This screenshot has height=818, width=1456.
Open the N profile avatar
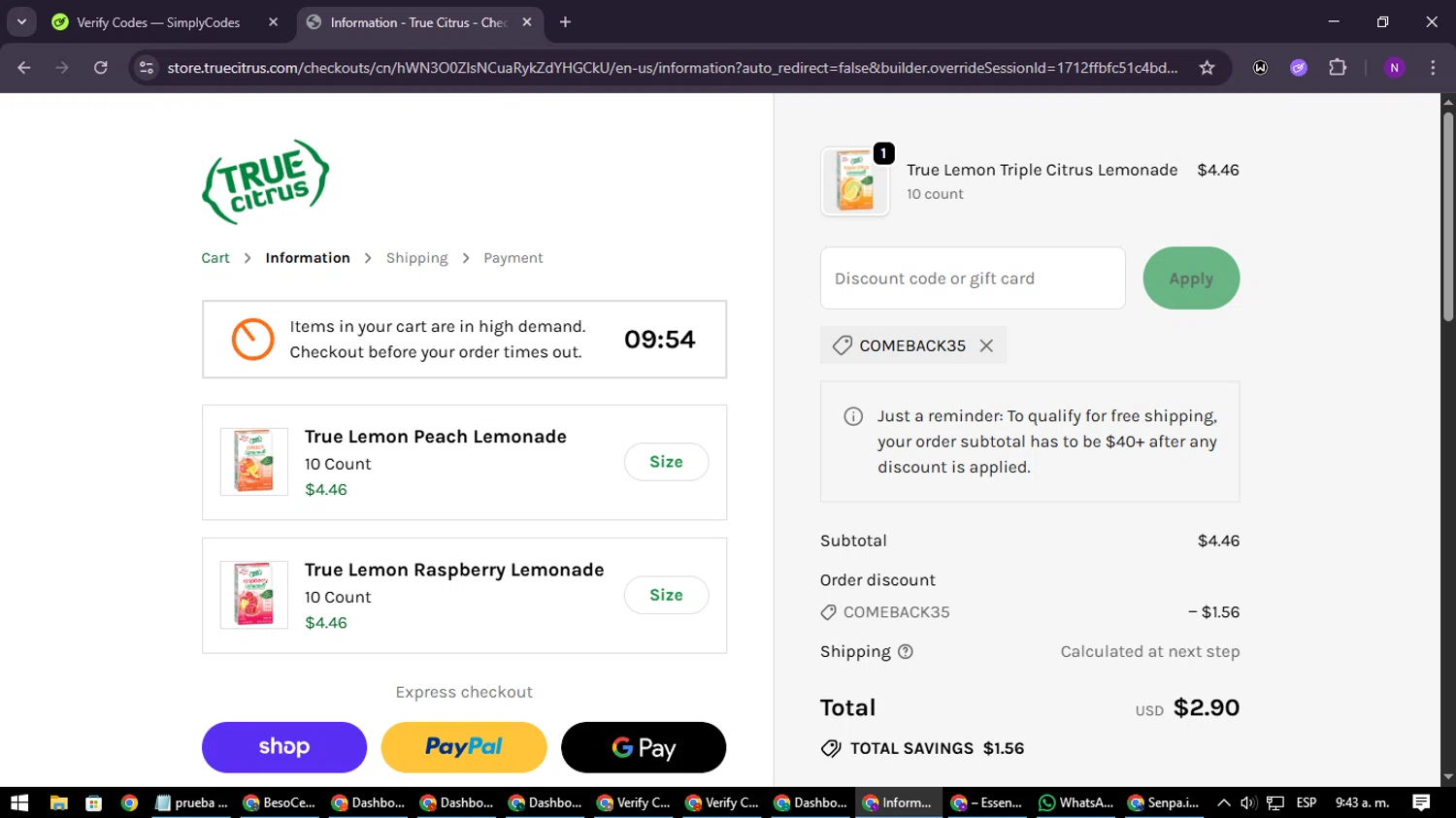pos(1394,68)
